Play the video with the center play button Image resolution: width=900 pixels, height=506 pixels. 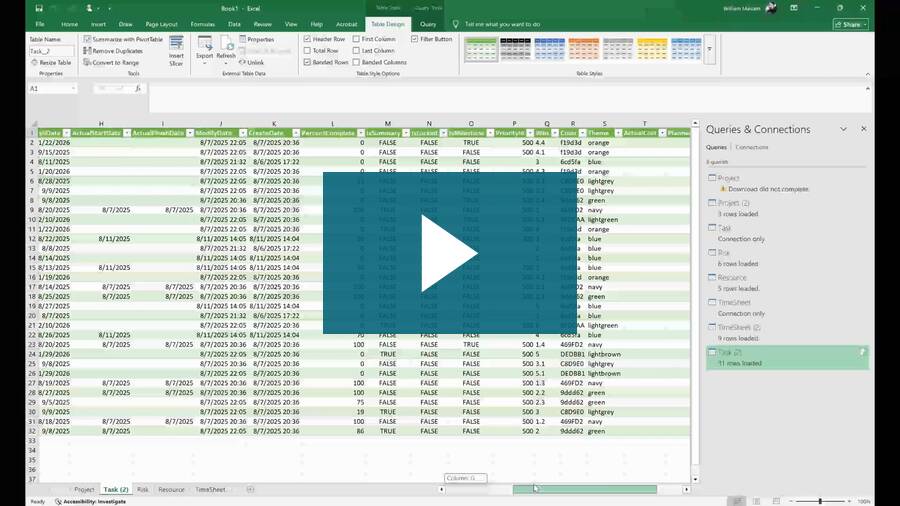coord(449,253)
